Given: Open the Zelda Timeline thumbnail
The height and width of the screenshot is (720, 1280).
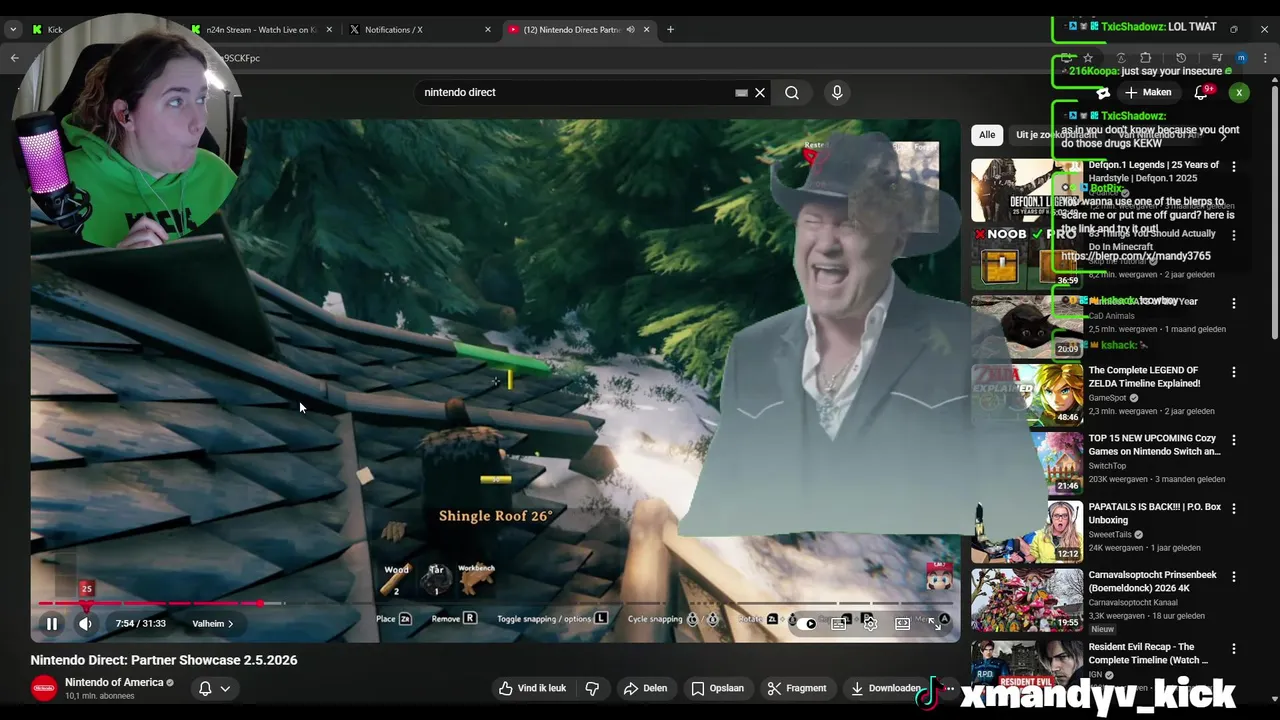Looking at the screenshot, I should (1026, 394).
